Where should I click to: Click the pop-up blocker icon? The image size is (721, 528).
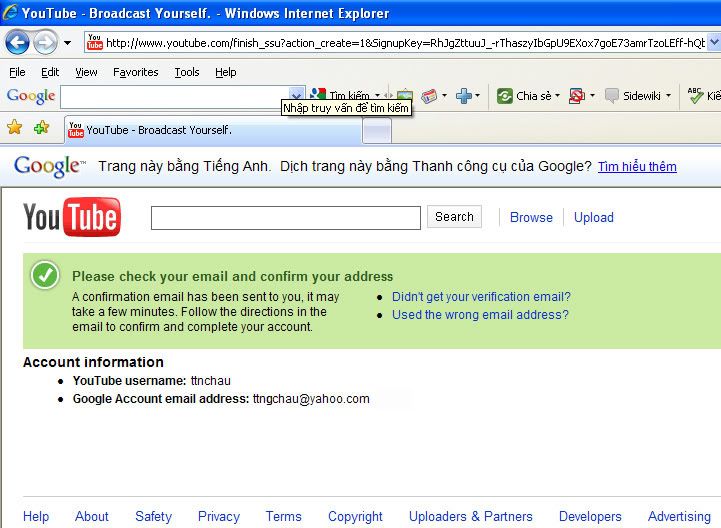(577, 96)
